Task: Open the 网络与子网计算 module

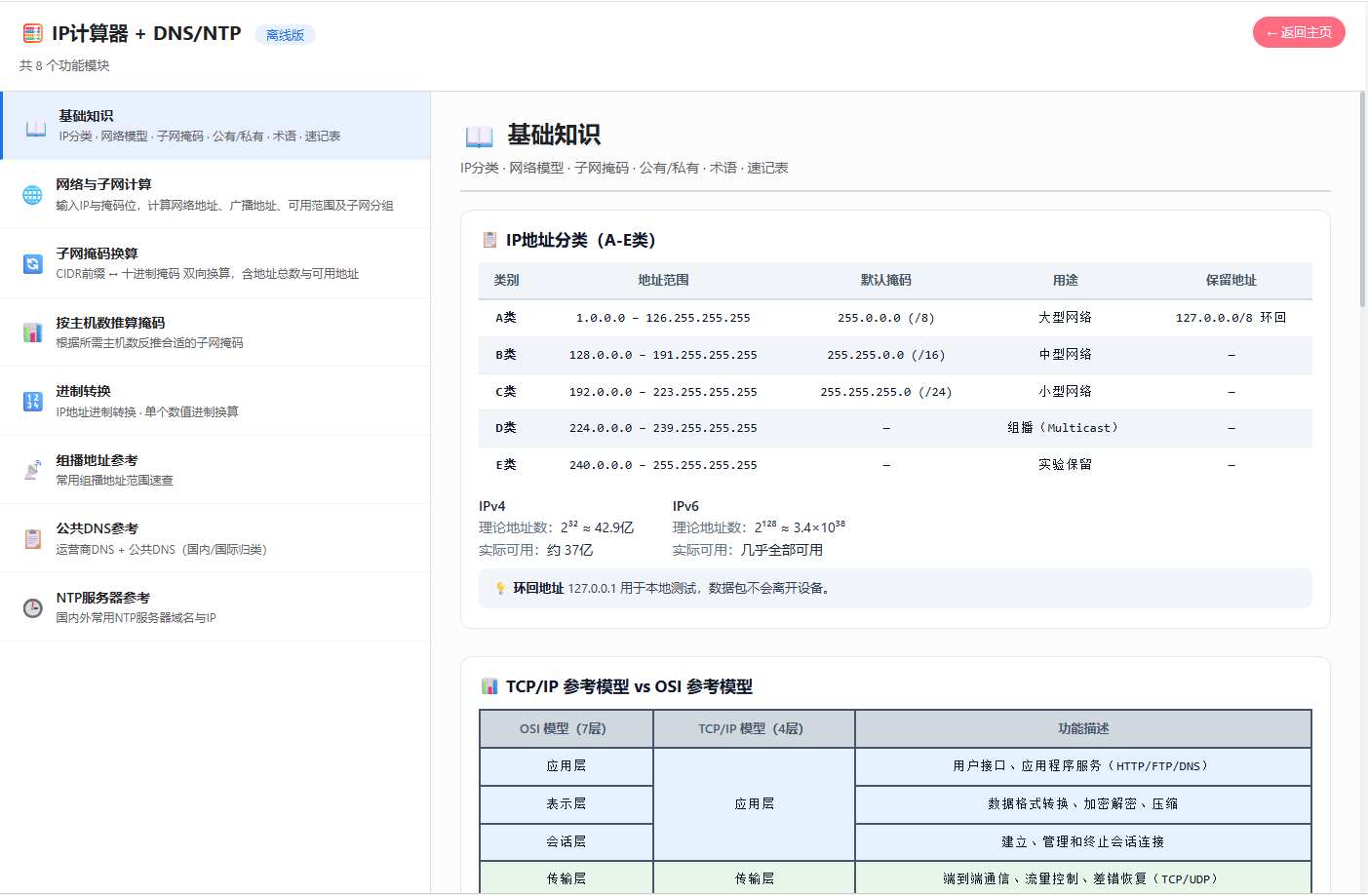Action: (215, 195)
